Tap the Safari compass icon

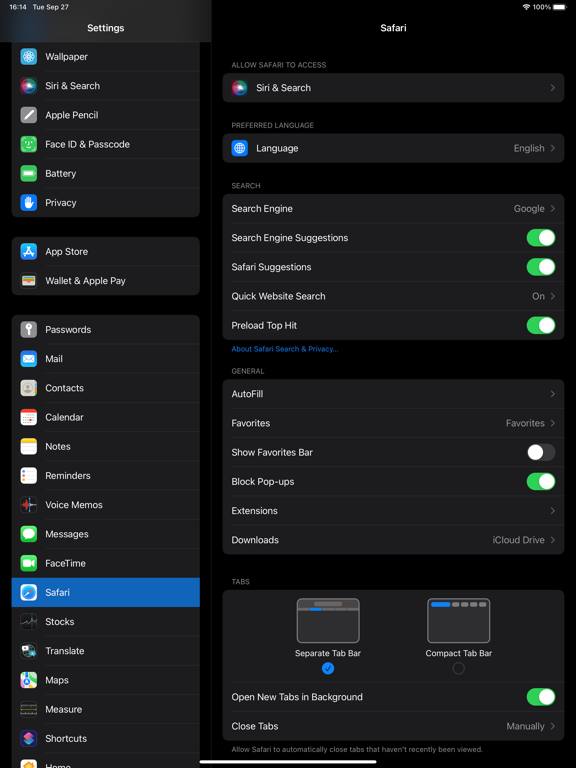[x=28, y=592]
